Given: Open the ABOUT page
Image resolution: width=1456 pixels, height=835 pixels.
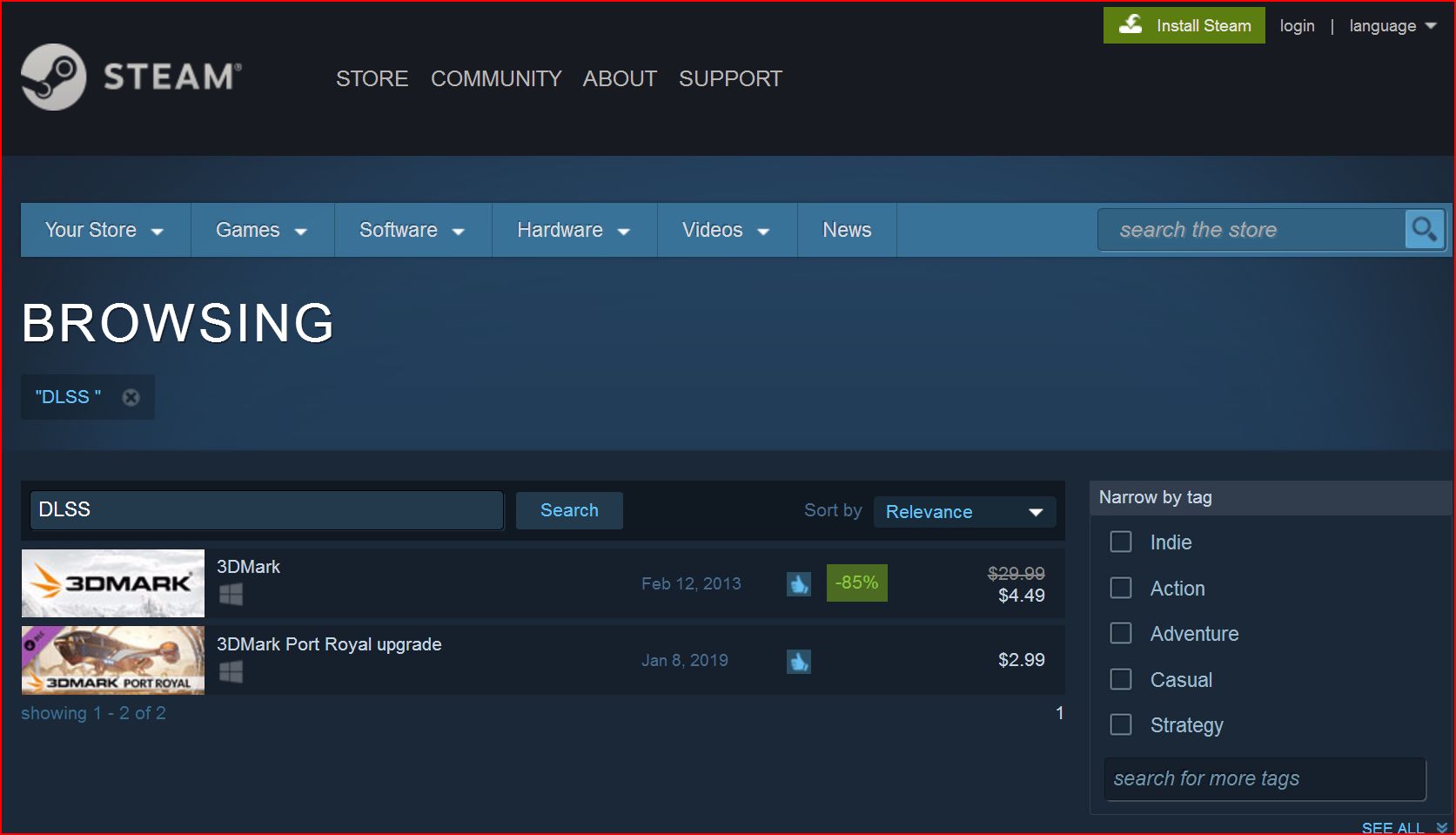Looking at the screenshot, I should click(x=620, y=79).
